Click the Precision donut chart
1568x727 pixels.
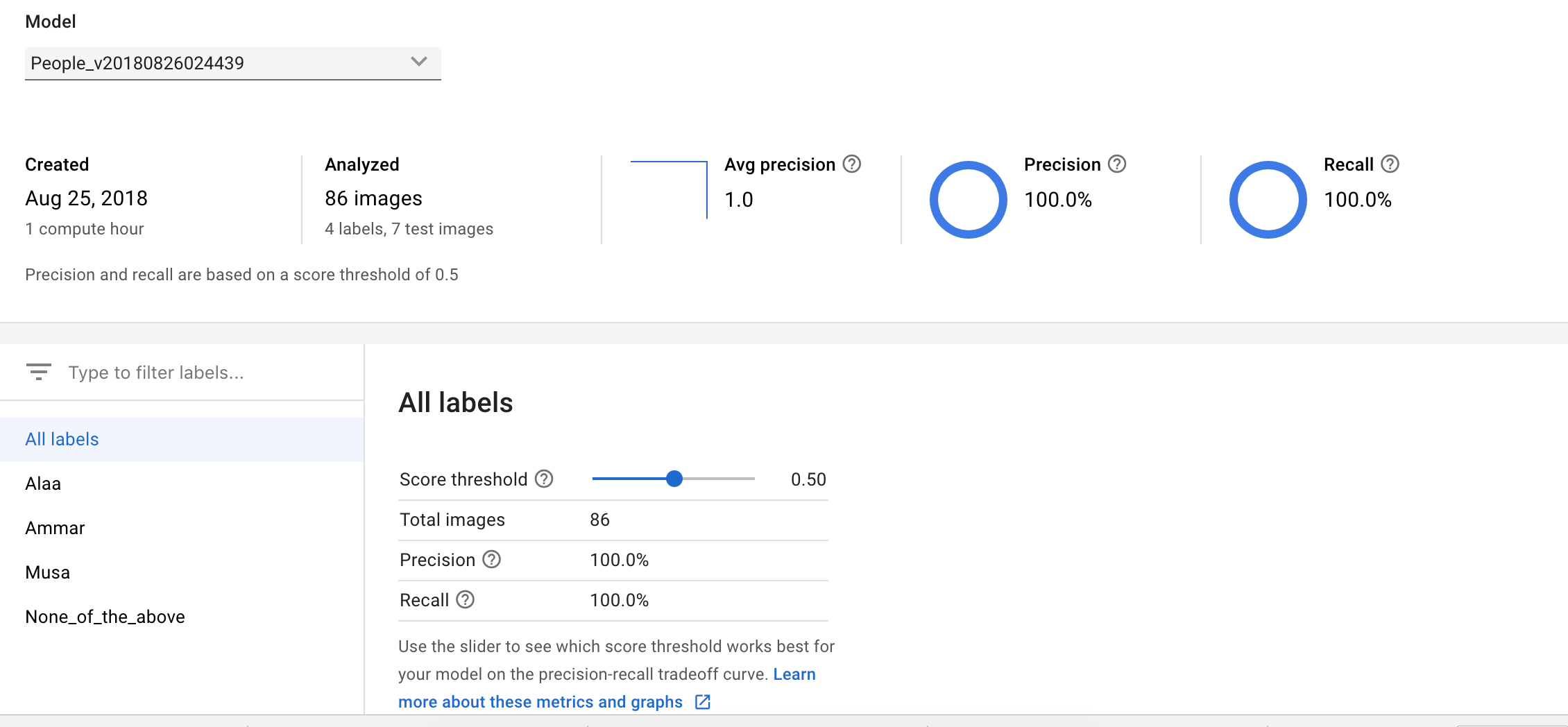pos(968,200)
